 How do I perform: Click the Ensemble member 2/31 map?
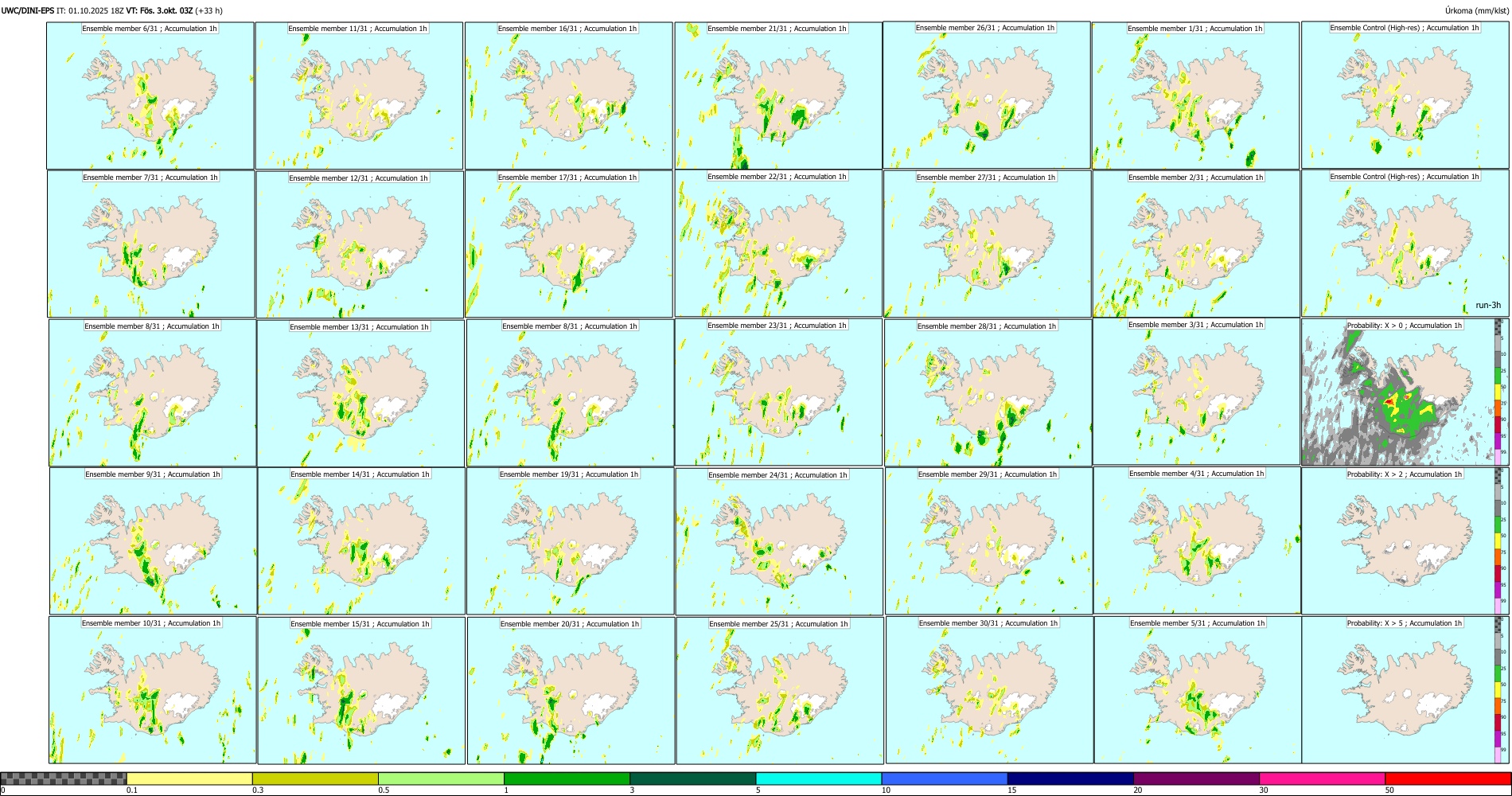tap(1196, 244)
